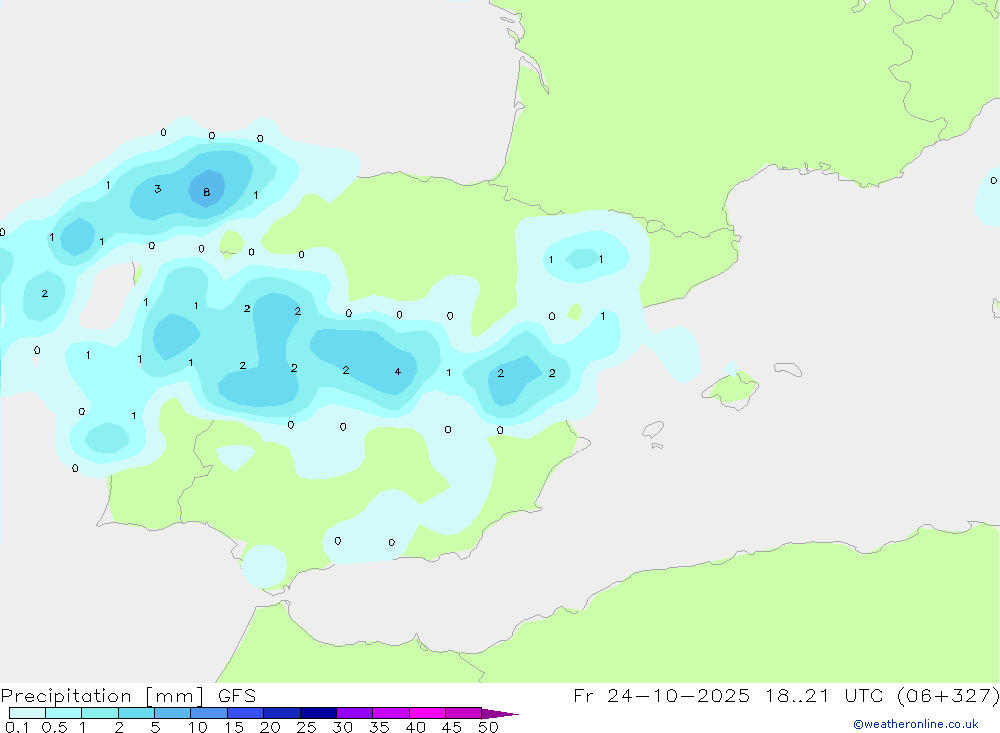Click the 25–30 mm navy legend swatch

pyautogui.click(x=318, y=713)
